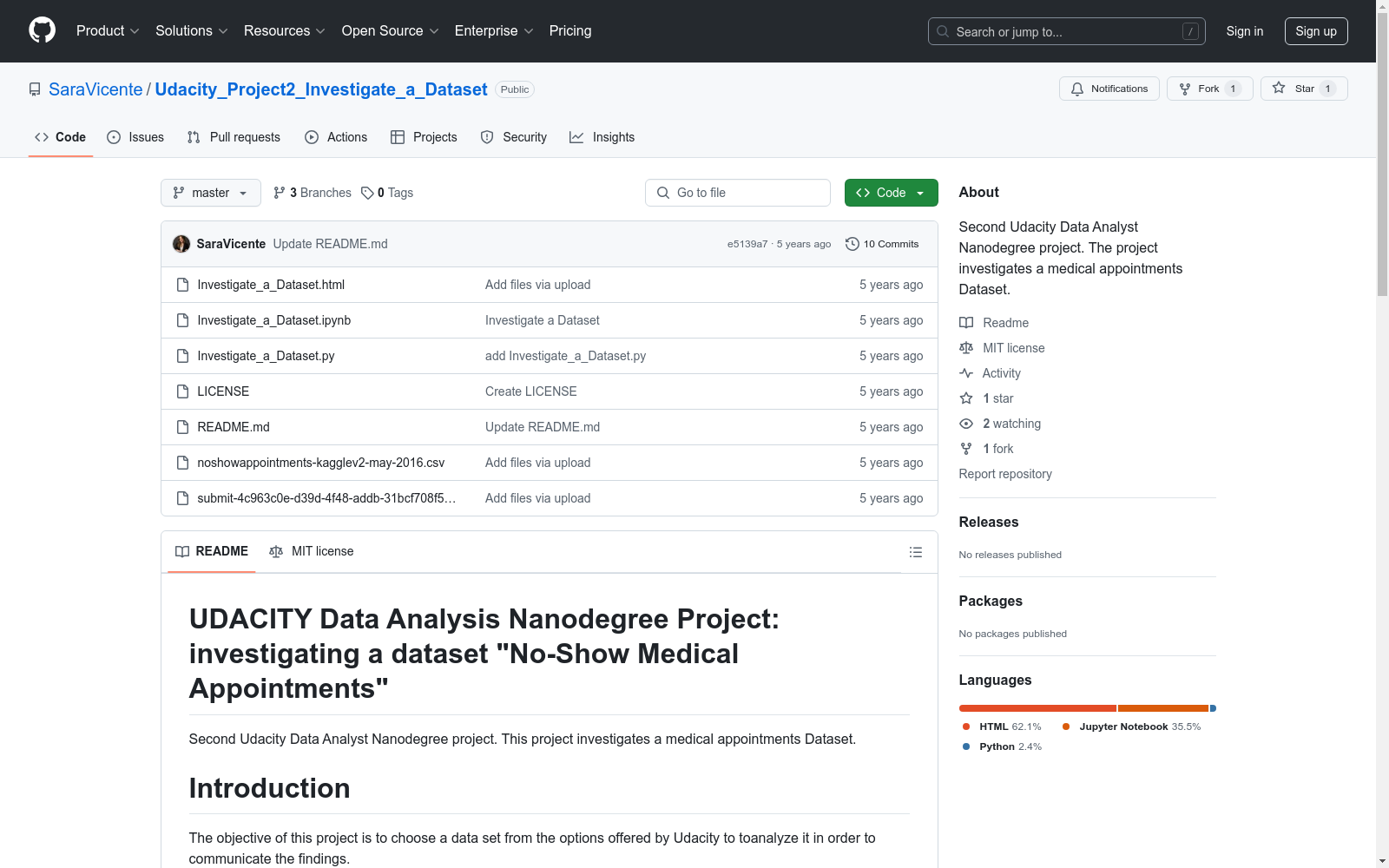Open the Actions tab

click(x=336, y=137)
